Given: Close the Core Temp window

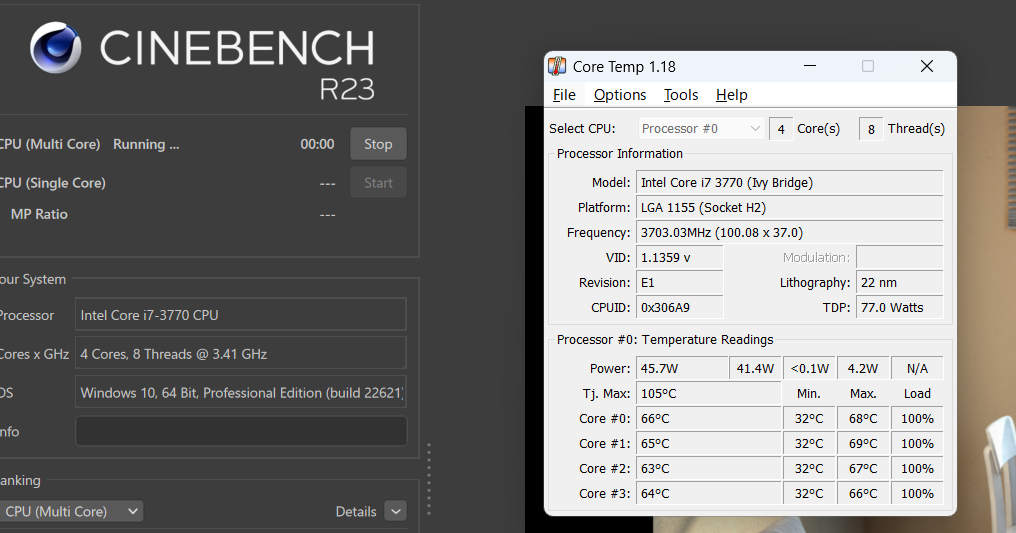Looking at the screenshot, I should pyautogui.click(x=927, y=66).
